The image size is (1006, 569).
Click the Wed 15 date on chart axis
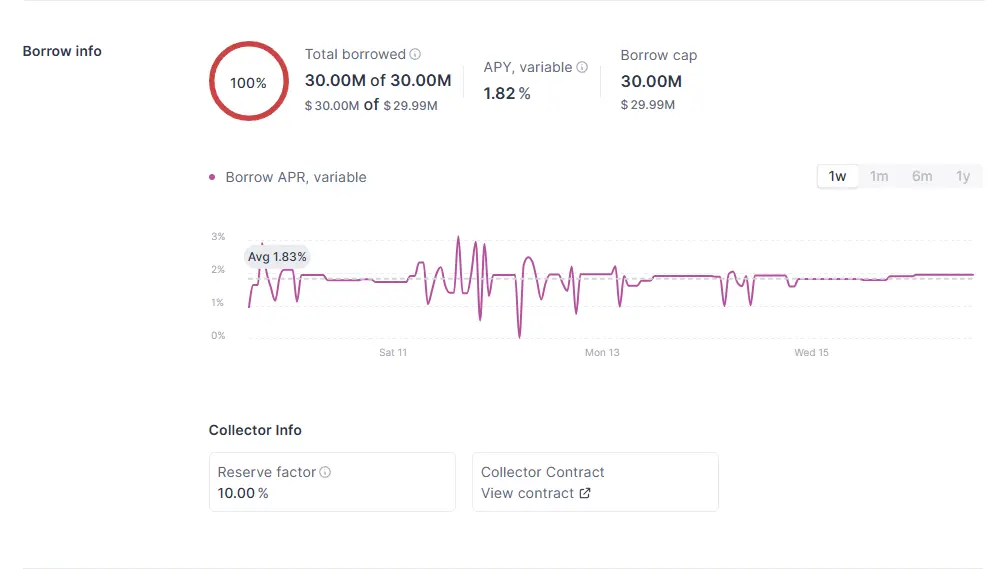tap(811, 352)
